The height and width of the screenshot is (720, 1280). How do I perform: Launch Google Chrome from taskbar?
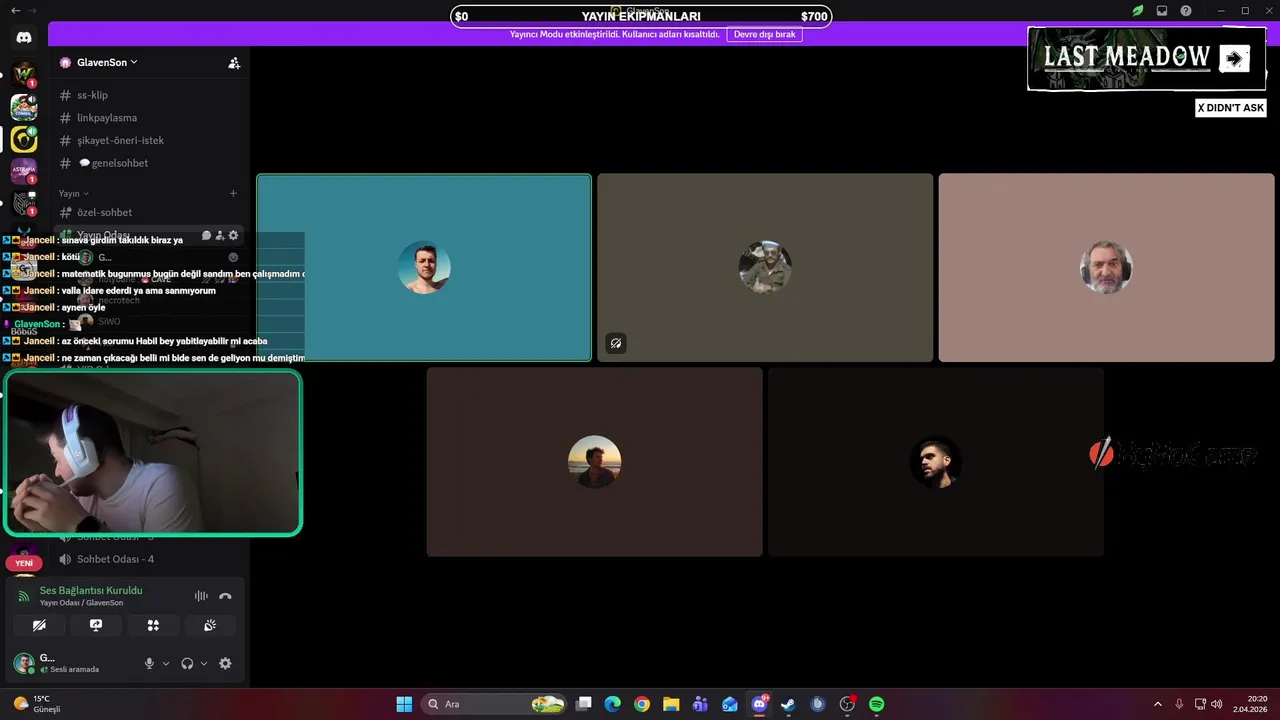tap(642, 704)
